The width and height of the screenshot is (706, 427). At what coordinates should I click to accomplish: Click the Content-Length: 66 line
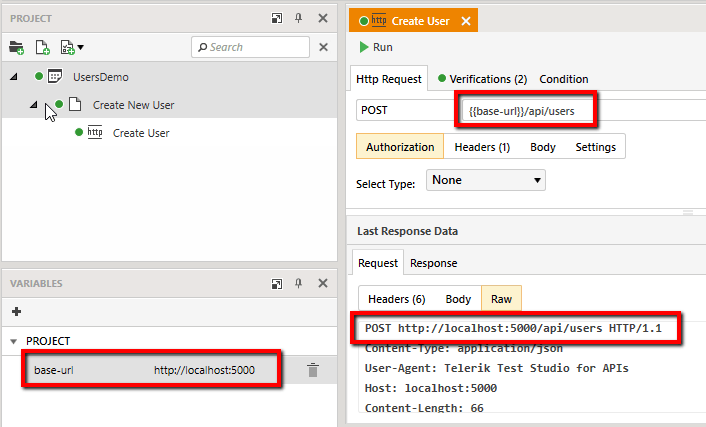tap(424, 408)
